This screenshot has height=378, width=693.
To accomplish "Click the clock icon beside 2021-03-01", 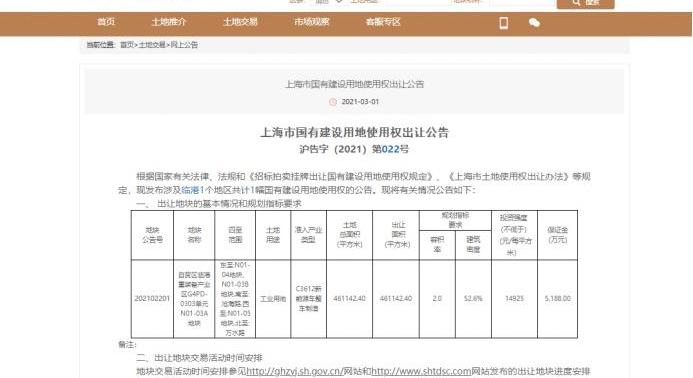I will pyautogui.click(x=333, y=102).
